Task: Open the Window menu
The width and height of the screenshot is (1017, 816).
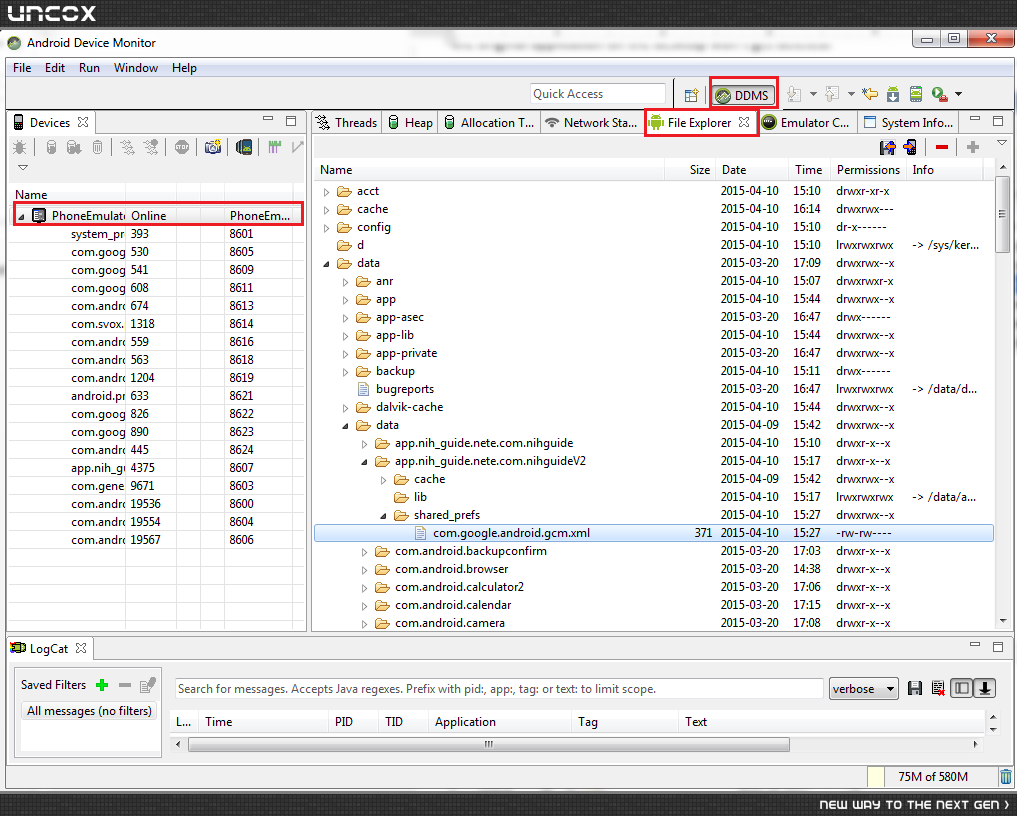Action: coord(136,68)
